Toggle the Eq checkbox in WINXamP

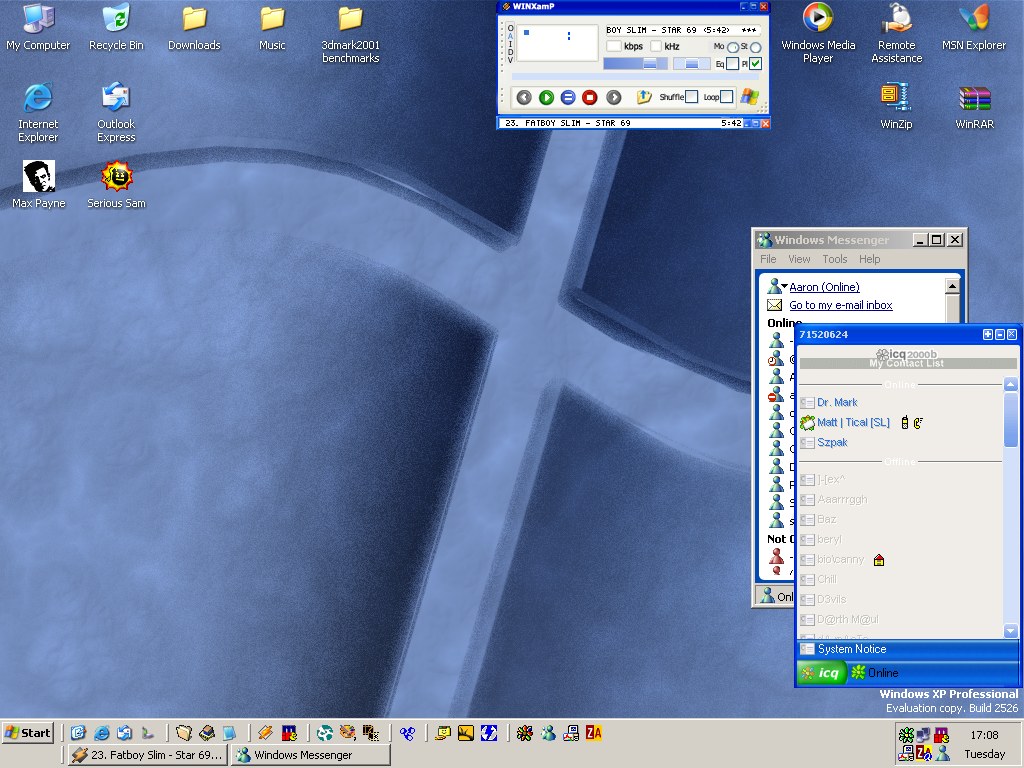pos(732,64)
